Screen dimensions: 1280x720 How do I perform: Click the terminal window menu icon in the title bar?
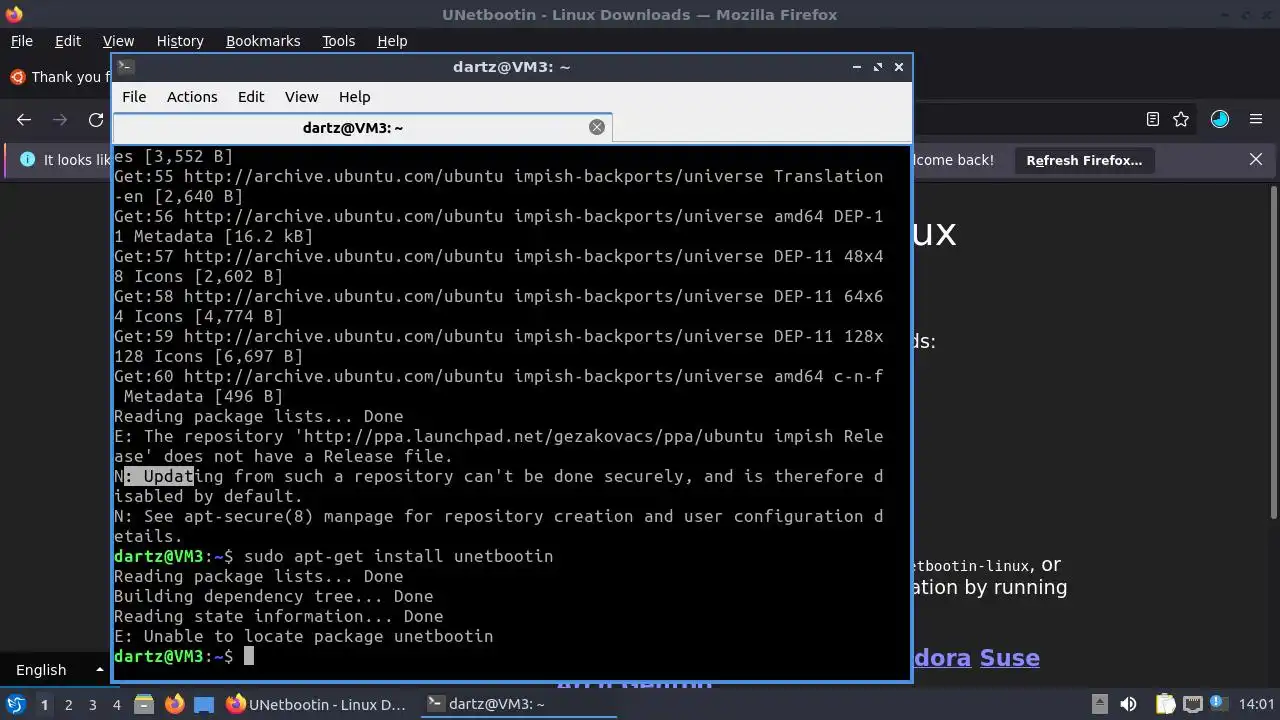pyautogui.click(x=125, y=67)
